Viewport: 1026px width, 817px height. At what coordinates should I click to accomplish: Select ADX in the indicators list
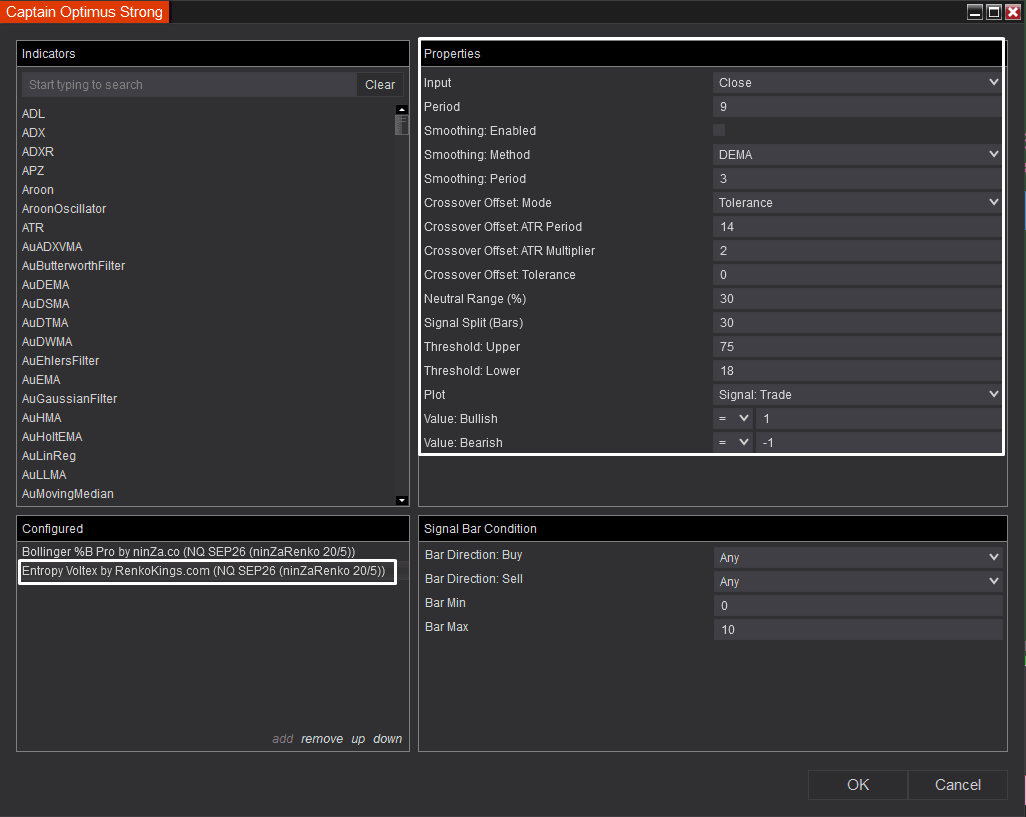[x=33, y=132]
